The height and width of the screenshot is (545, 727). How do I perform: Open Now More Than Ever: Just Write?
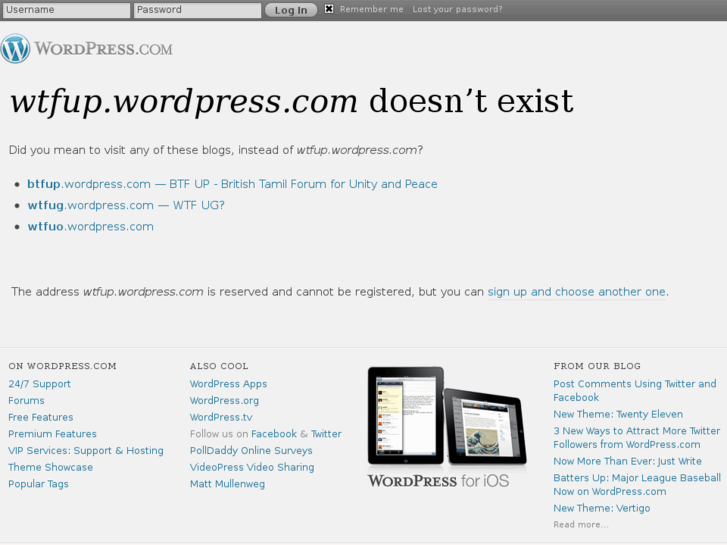click(x=627, y=461)
